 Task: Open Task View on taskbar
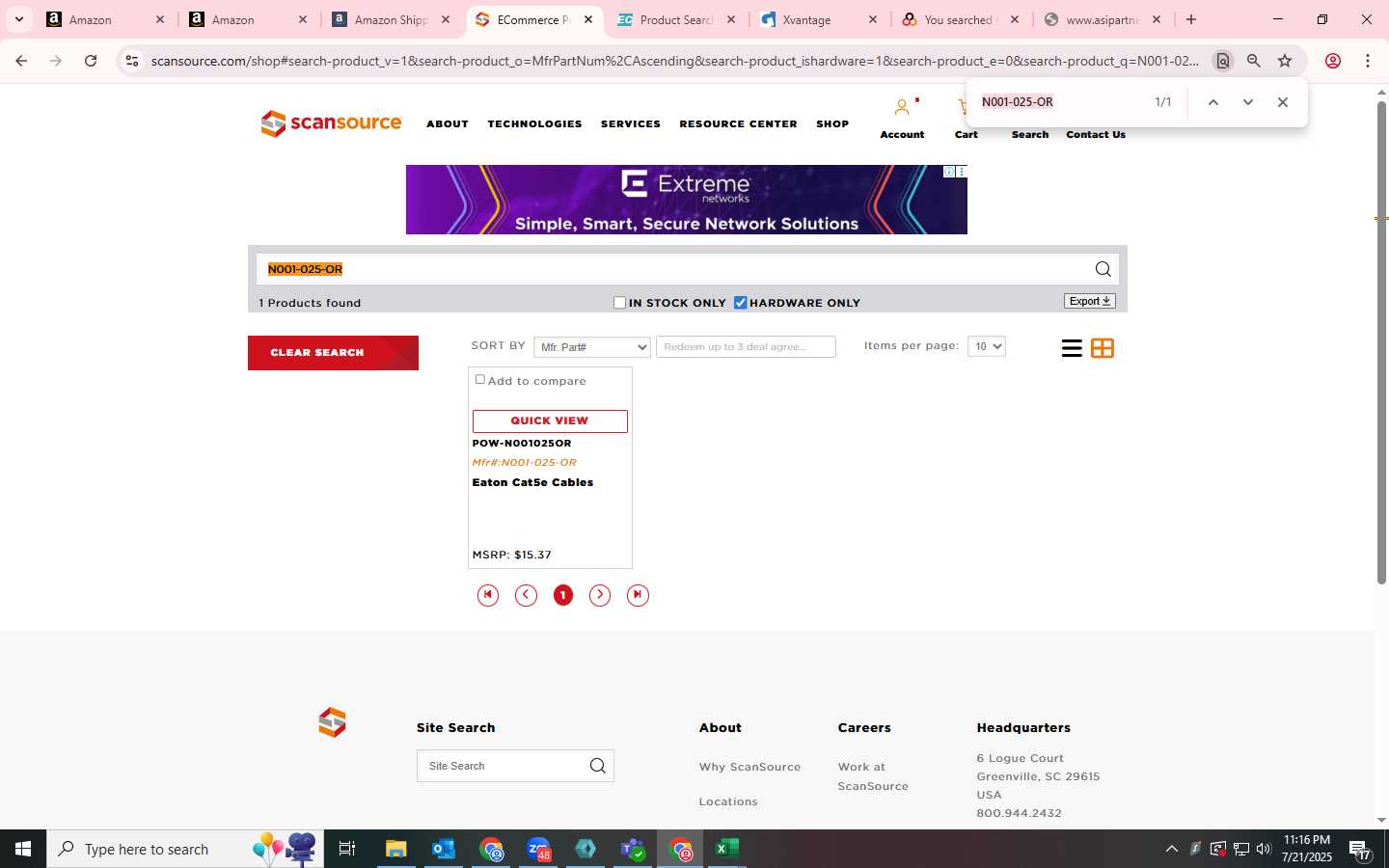pyautogui.click(x=347, y=849)
